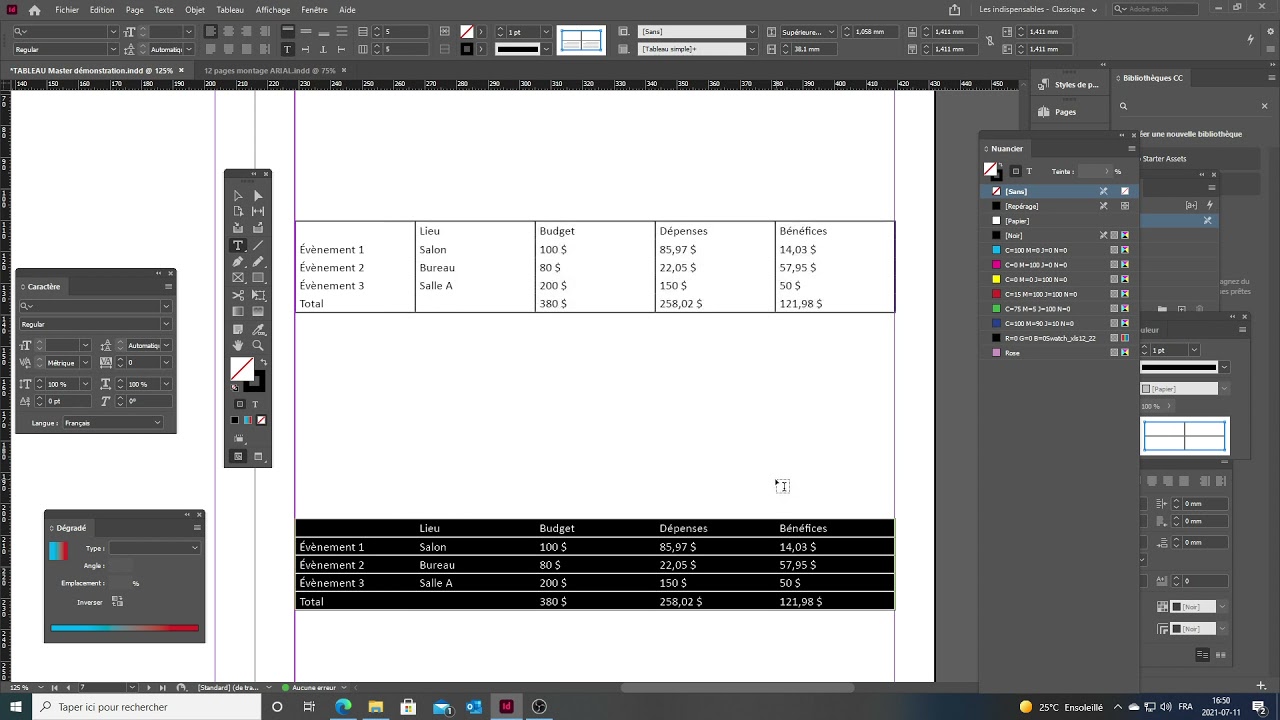This screenshot has width=1280, height=720.
Task: Toggle formatting affects container in toolbox
Action: click(239, 404)
